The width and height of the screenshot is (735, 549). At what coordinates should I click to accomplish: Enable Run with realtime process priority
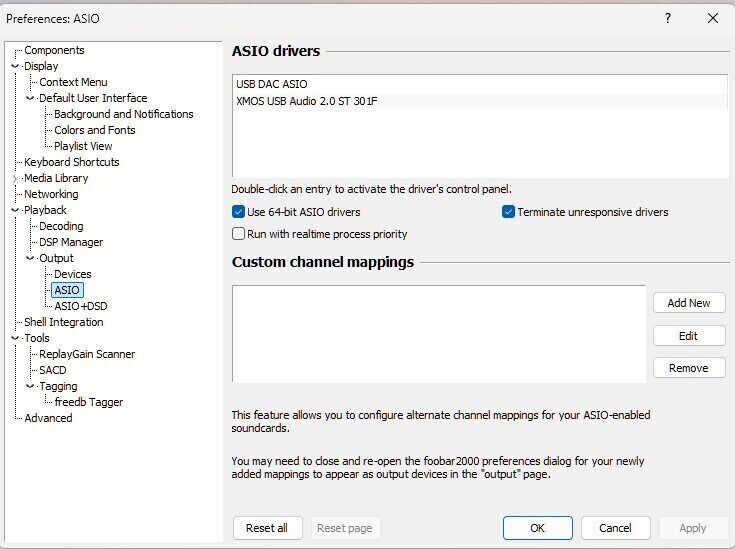239,234
